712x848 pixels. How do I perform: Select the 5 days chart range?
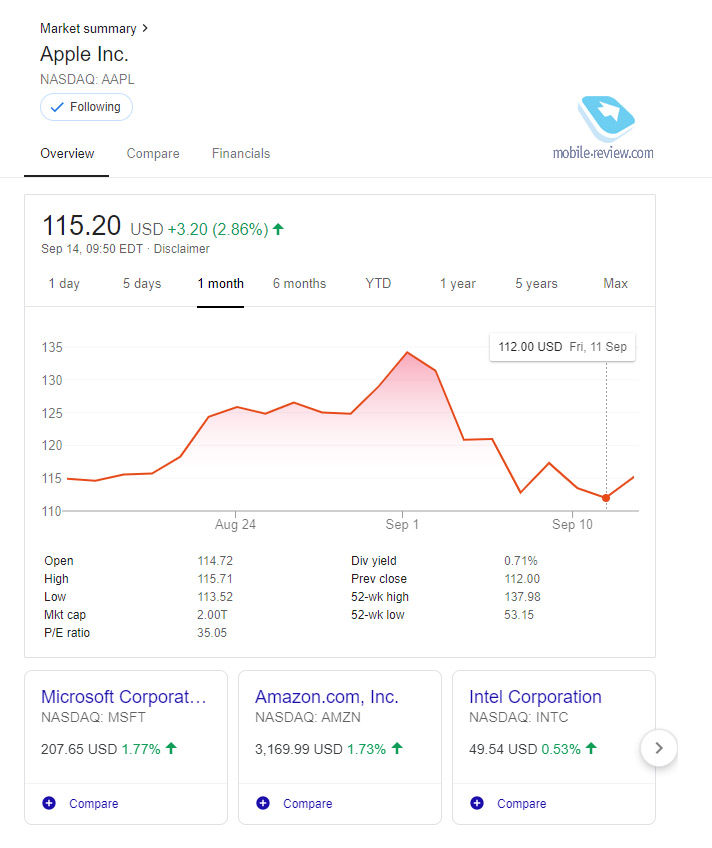pyautogui.click(x=142, y=283)
